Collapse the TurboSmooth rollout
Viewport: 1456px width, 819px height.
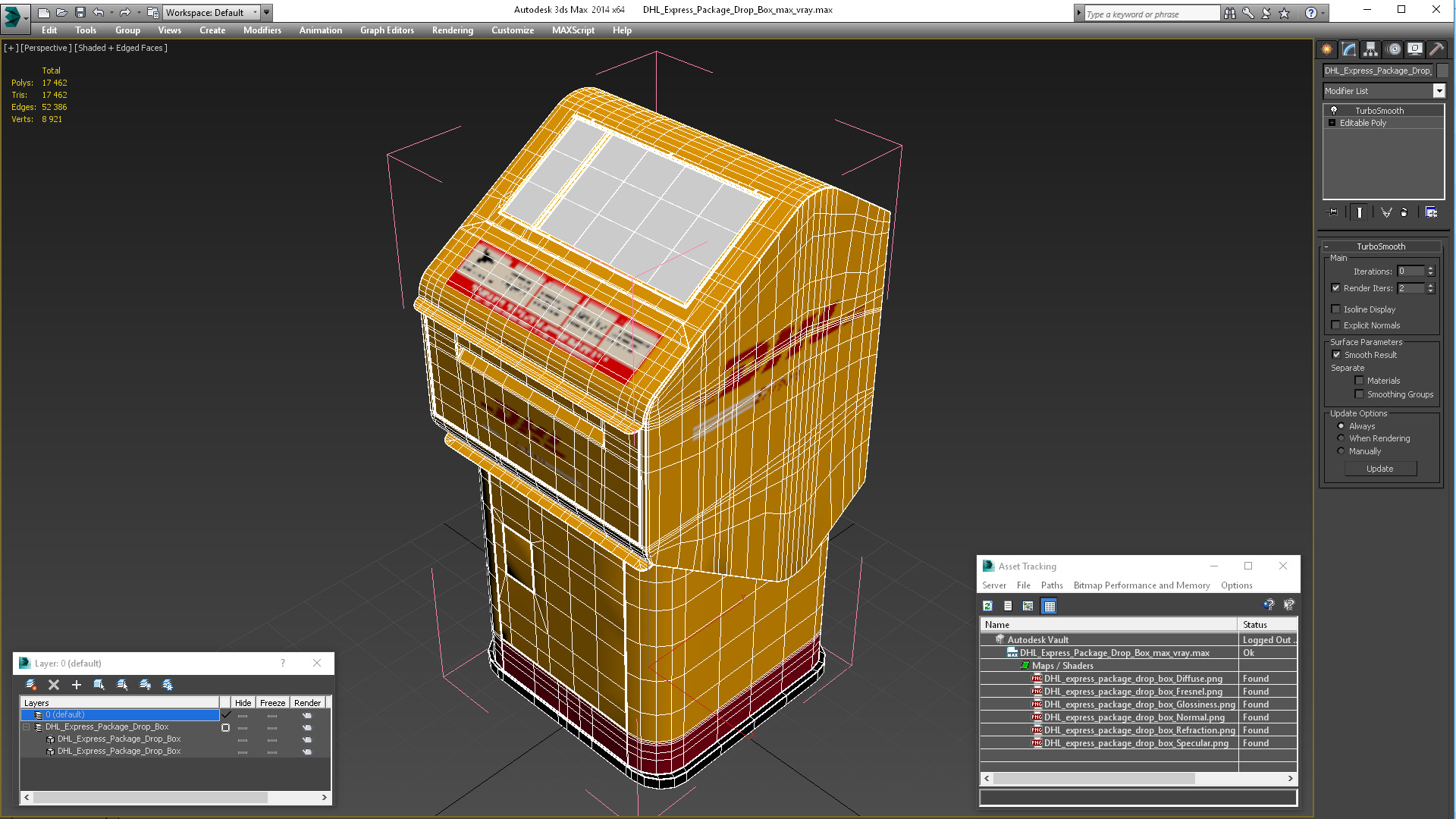coord(1326,246)
